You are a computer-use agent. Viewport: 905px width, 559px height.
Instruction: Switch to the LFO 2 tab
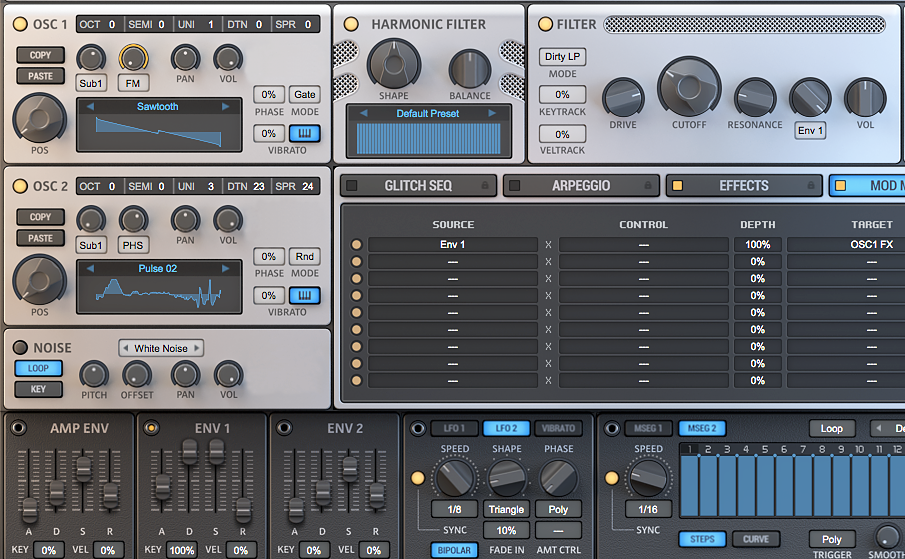click(506, 428)
